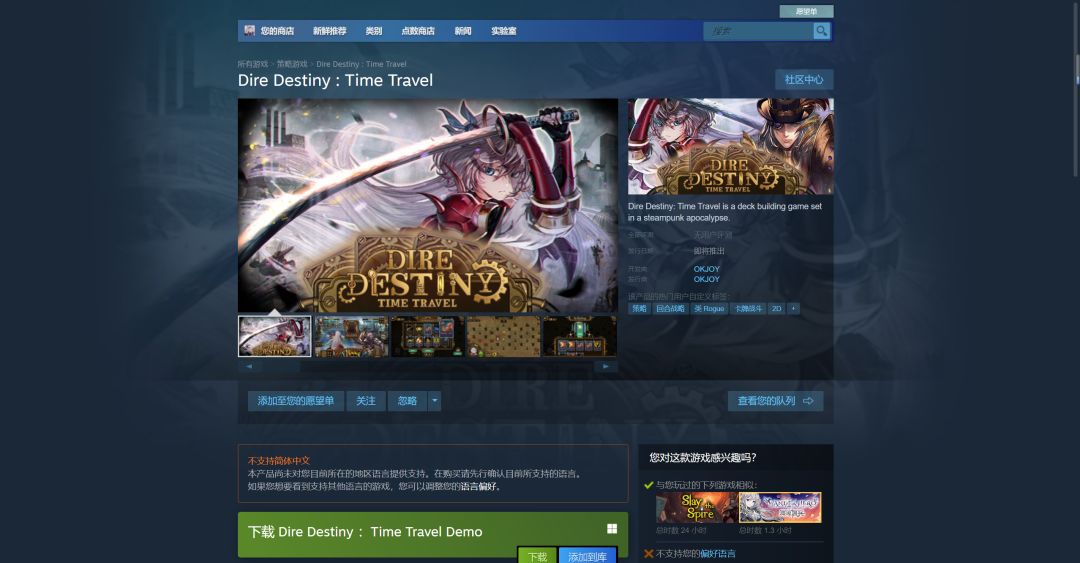Click the main Dire Destiny screenshot
The height and width of the screenshot is (563, 1080).
tap(428, 205)
